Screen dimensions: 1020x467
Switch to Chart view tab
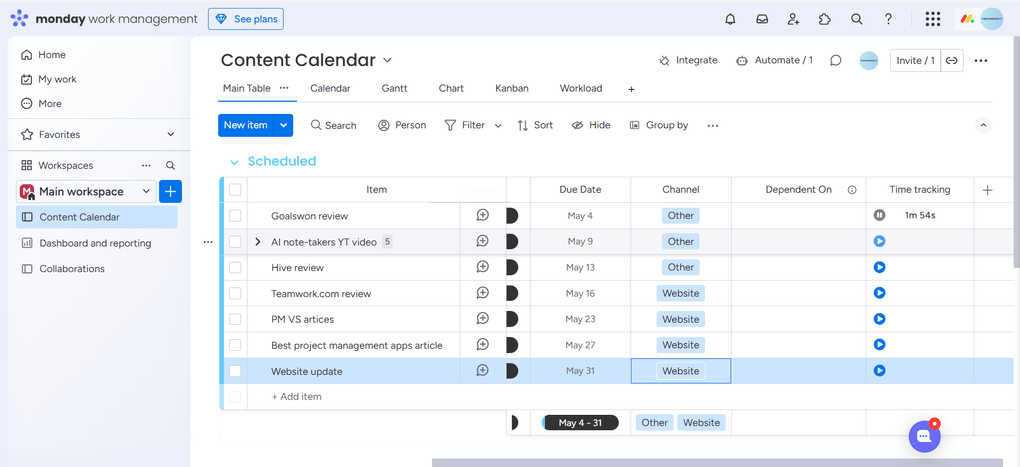point(451,88)
